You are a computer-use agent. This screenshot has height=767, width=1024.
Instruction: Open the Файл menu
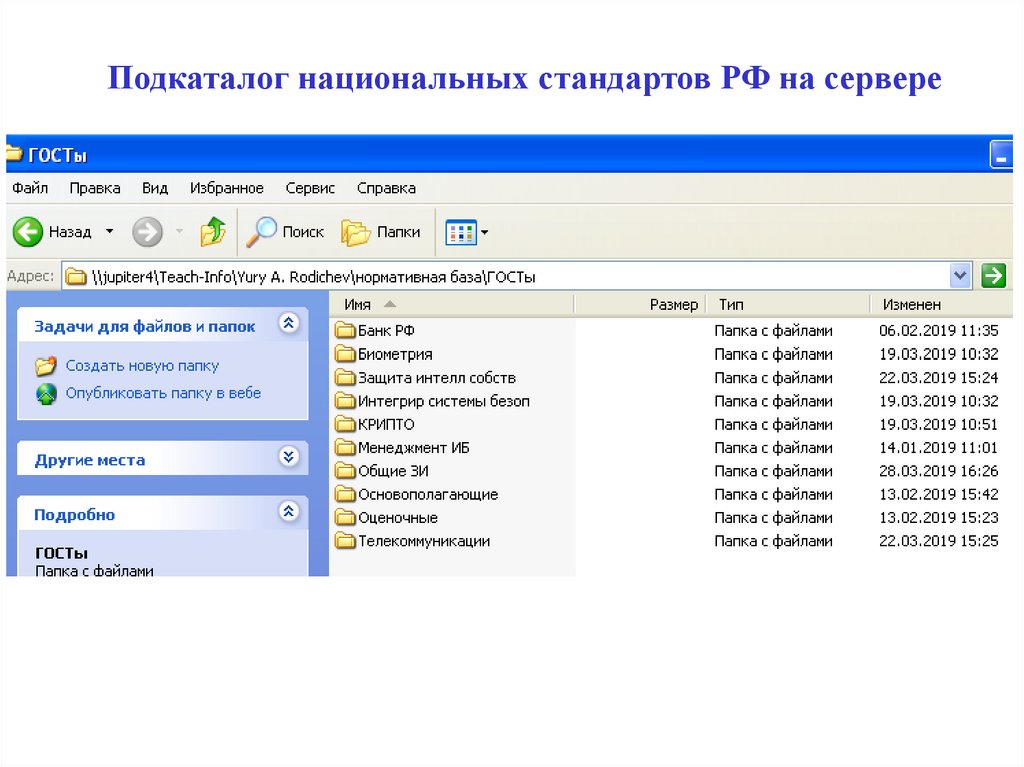(x=30, y=188)
